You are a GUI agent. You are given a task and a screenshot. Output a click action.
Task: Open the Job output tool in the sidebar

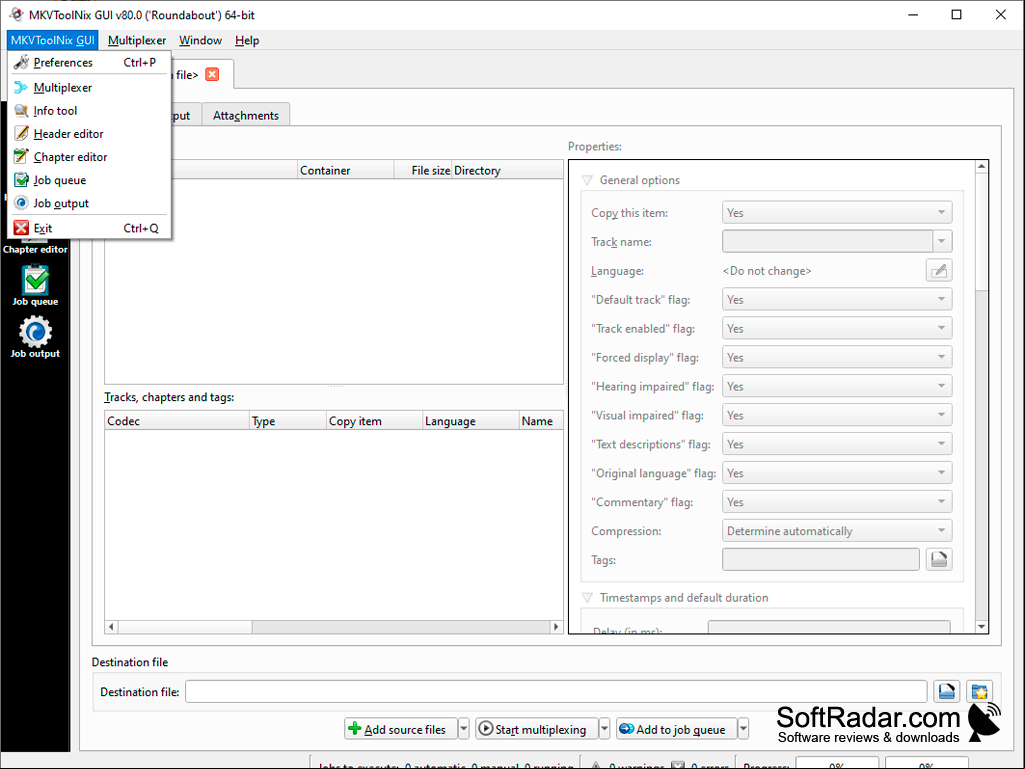[x=35, y=337]
